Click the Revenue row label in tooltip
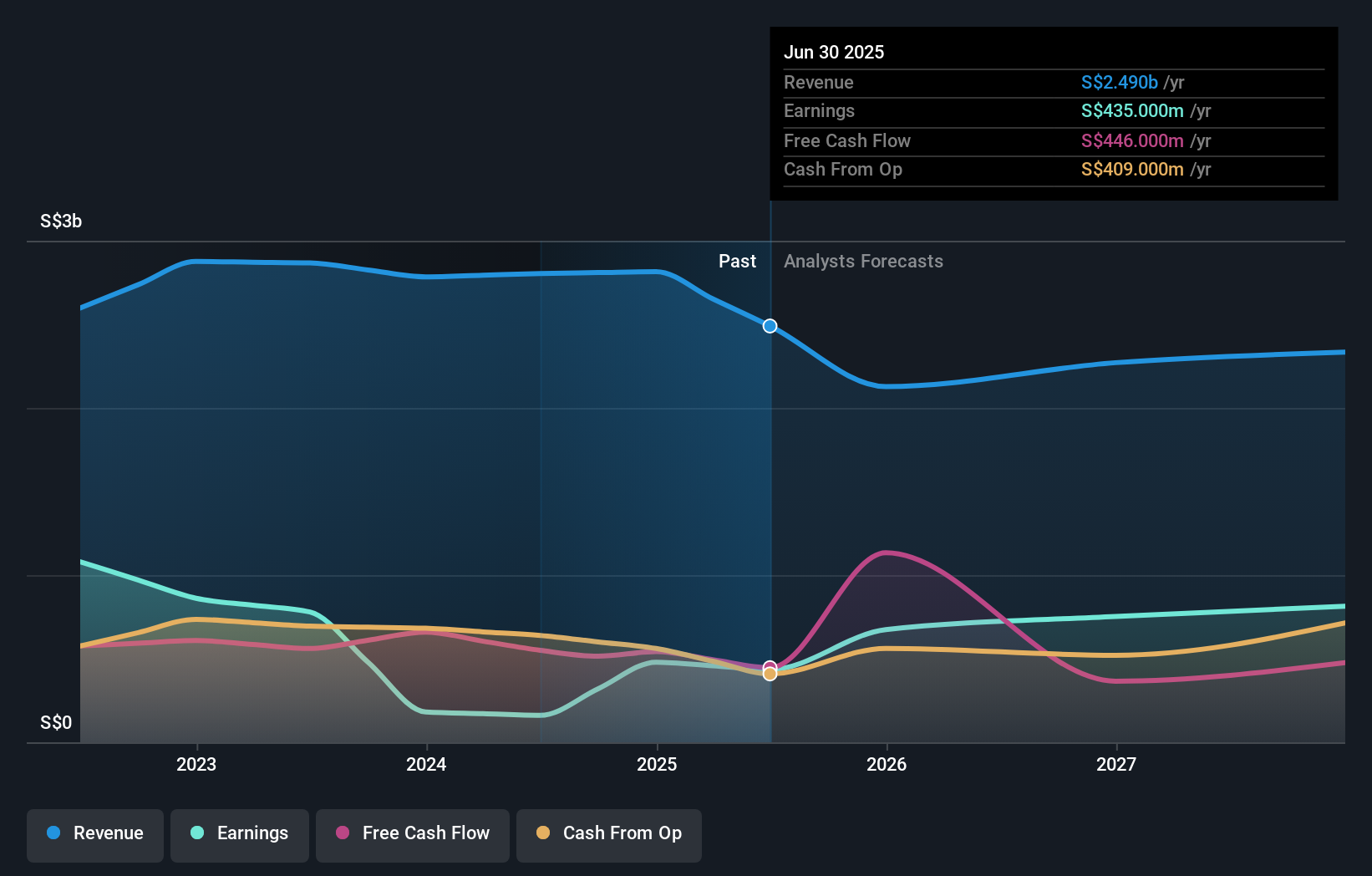Screen dimensions: 1372x876 (819, 82)
